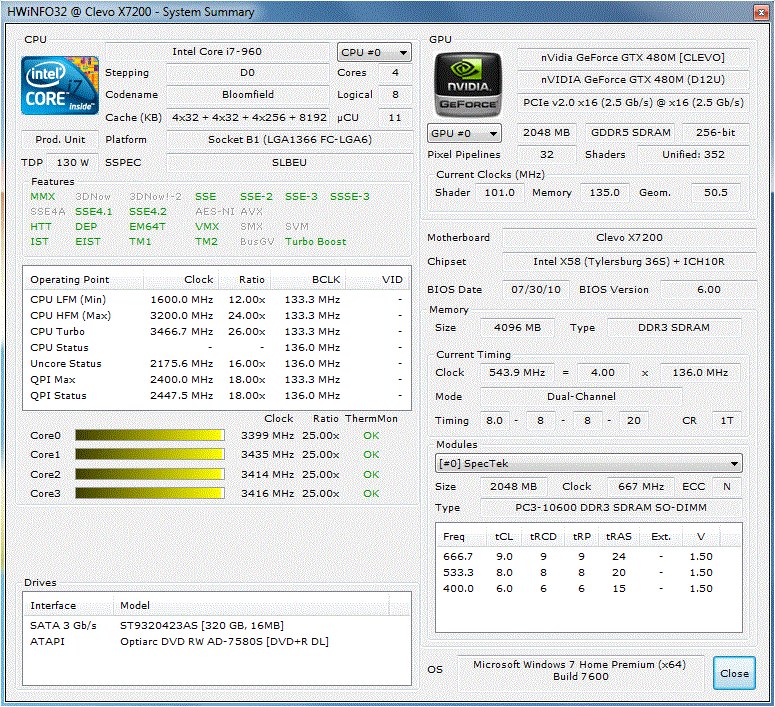Click the Core0 3399 MHz clock value

click(x=267, y=435)
